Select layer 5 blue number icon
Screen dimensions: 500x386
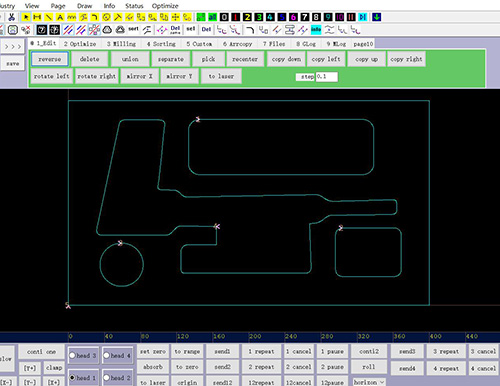point(282,17)
